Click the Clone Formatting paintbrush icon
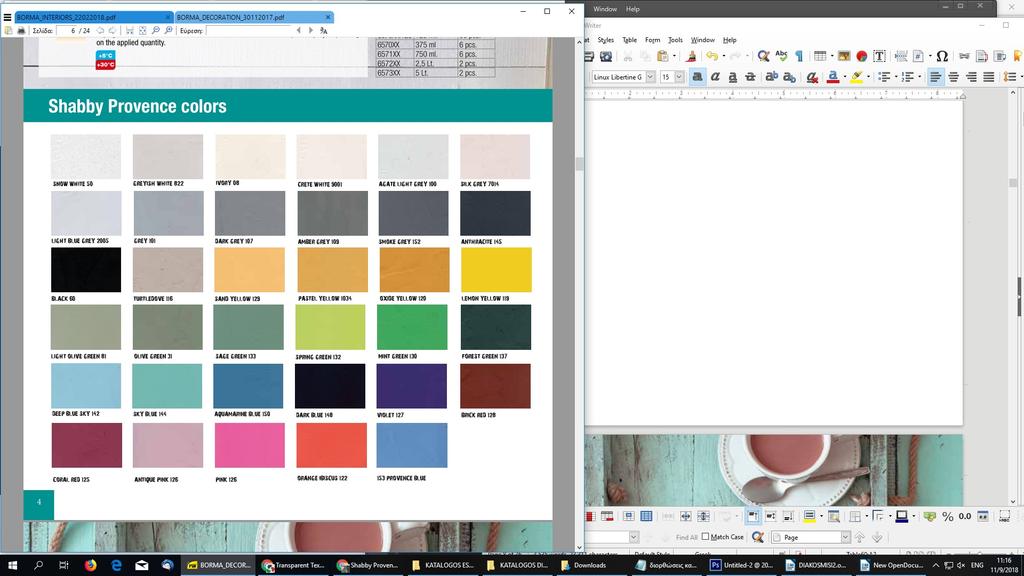 [691, 57]
